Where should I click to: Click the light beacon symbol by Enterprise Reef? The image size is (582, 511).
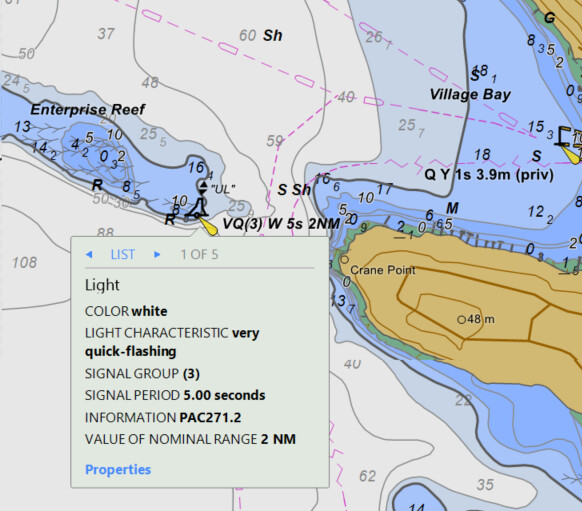click(197, 208)
